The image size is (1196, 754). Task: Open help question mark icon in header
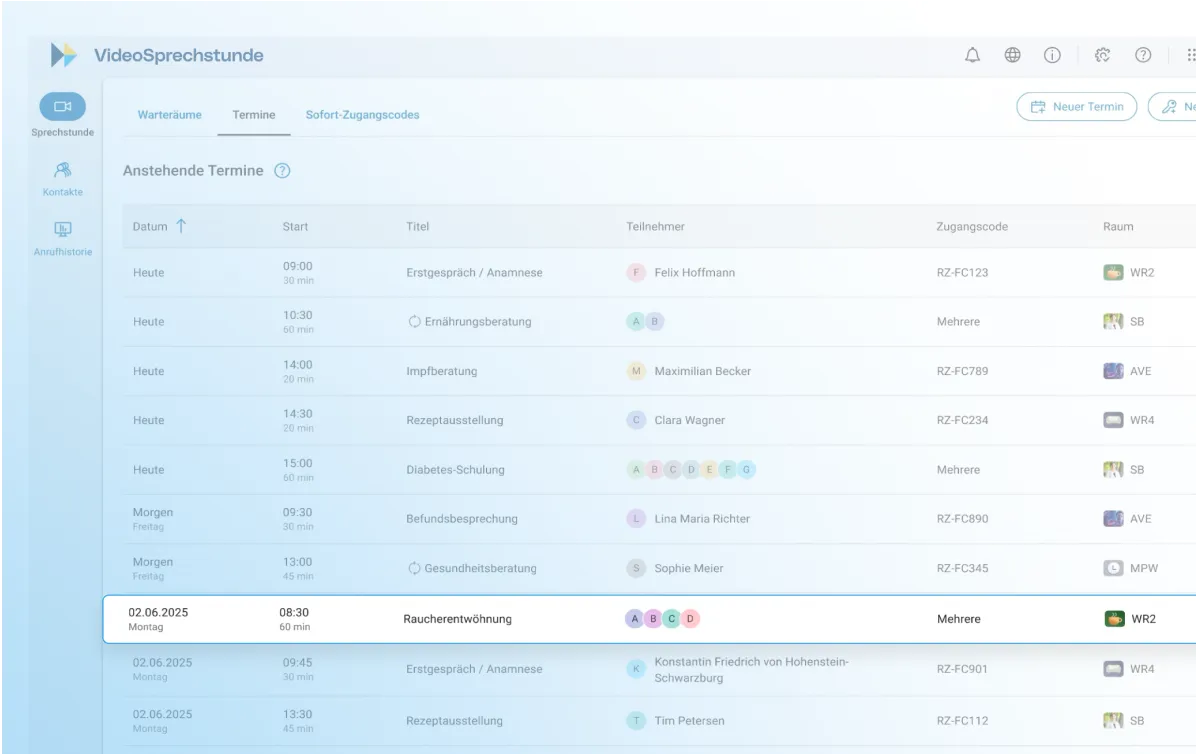(x=1143, y=55)
